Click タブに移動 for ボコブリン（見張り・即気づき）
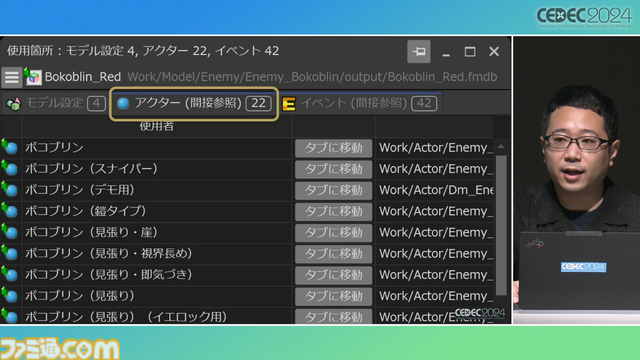The width and height of the screenshot is (640, 360). (333, 275)
